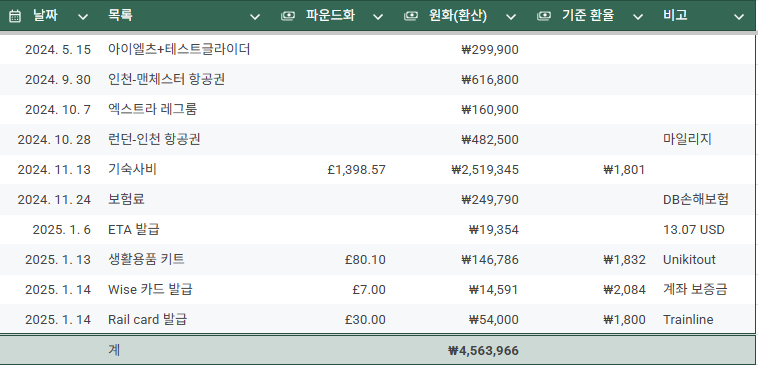This screenshot has height=365, width=758.
Task: Select the 계 total label
Action: [114, 350]
